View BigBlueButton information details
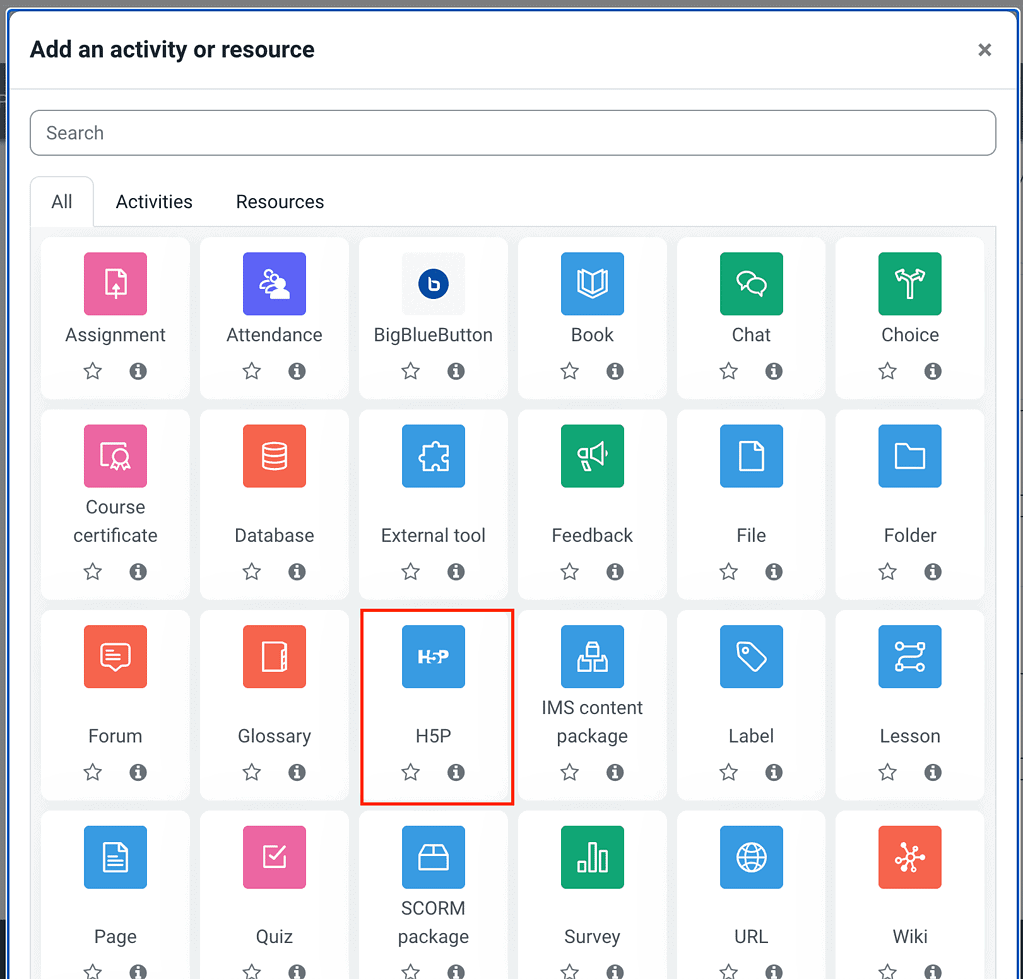The width and height of the screenshot is (1023, 979). [x=456, y=371]
